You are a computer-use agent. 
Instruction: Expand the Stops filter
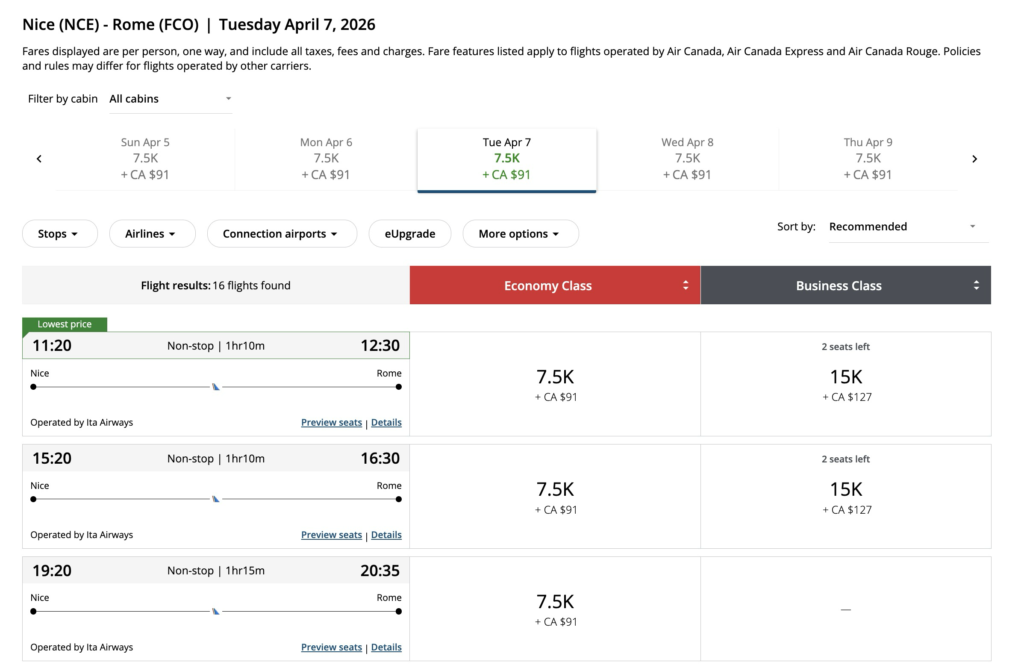point(60,234)
